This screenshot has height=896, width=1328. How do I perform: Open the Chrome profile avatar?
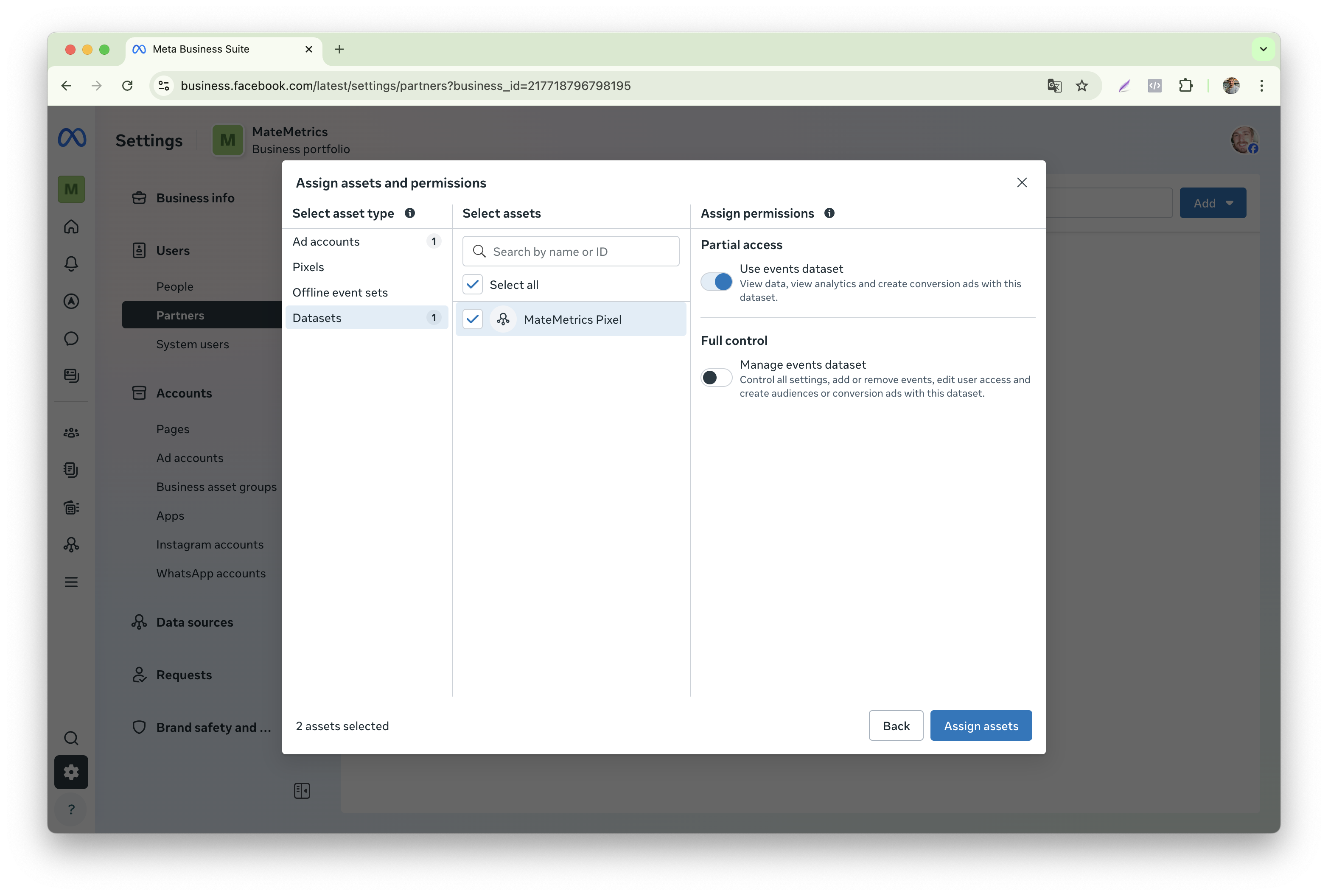pos(1231,86)
